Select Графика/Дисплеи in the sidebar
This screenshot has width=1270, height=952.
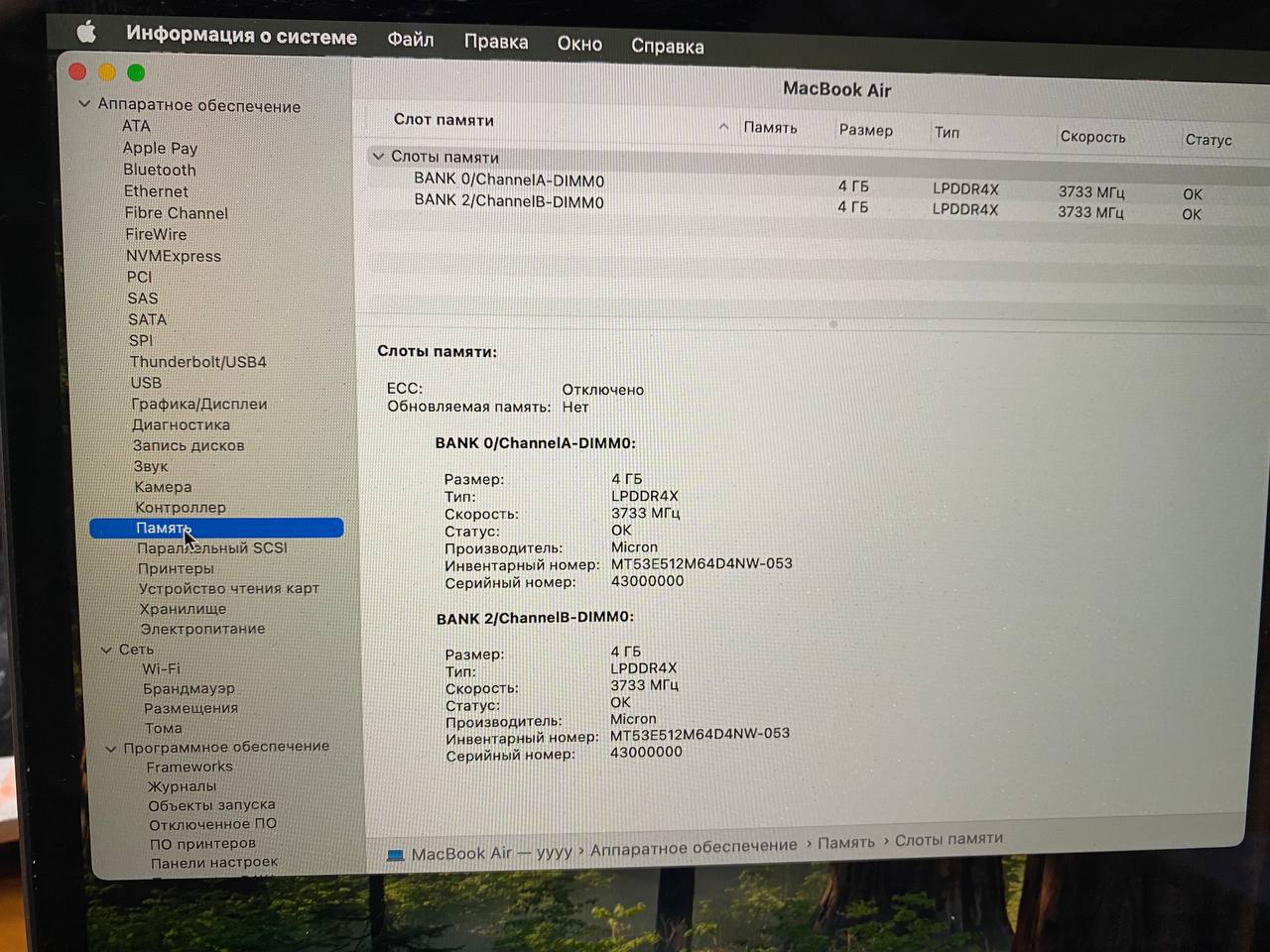198,404
